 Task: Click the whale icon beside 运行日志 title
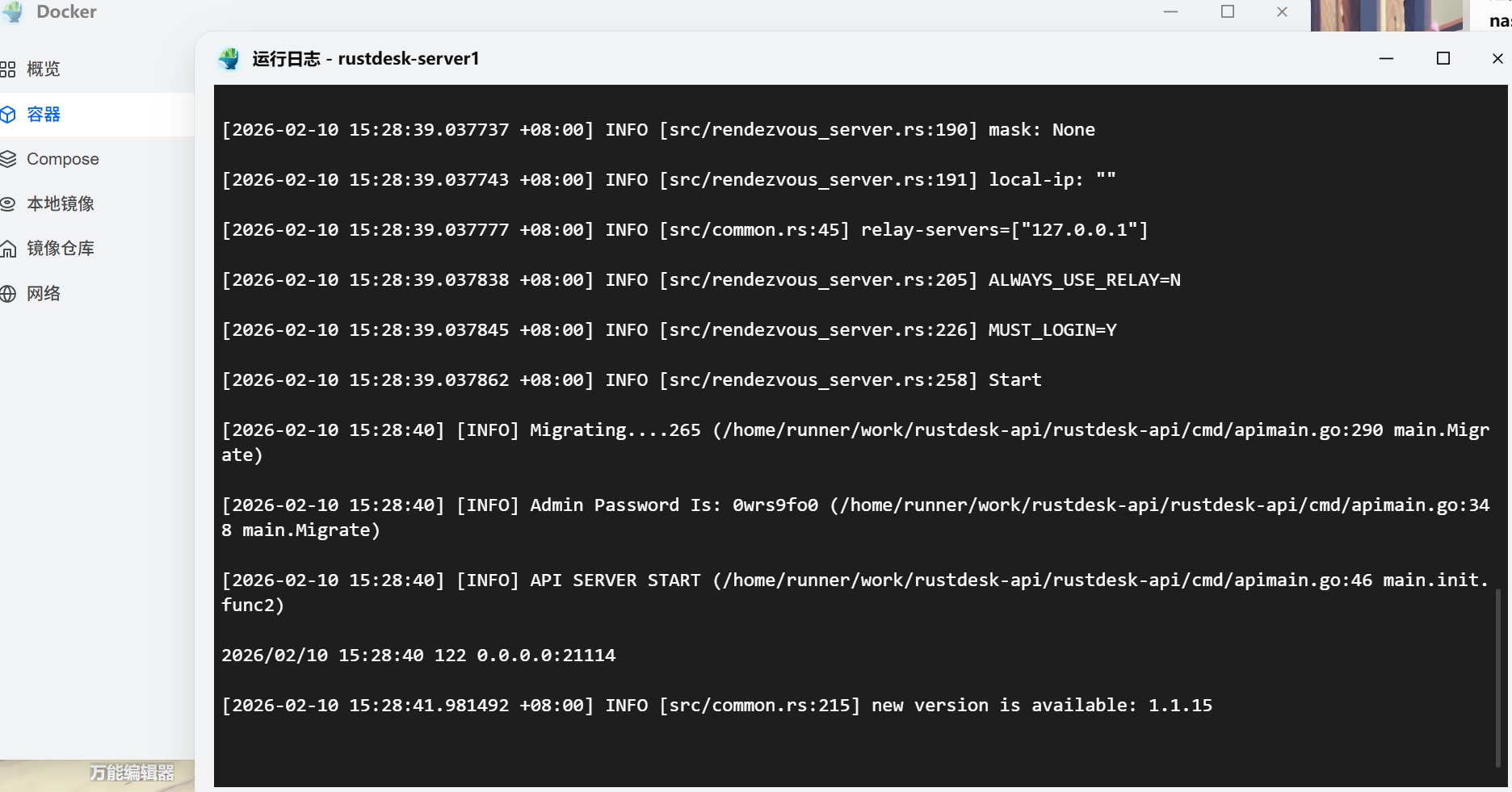[229, 58]
